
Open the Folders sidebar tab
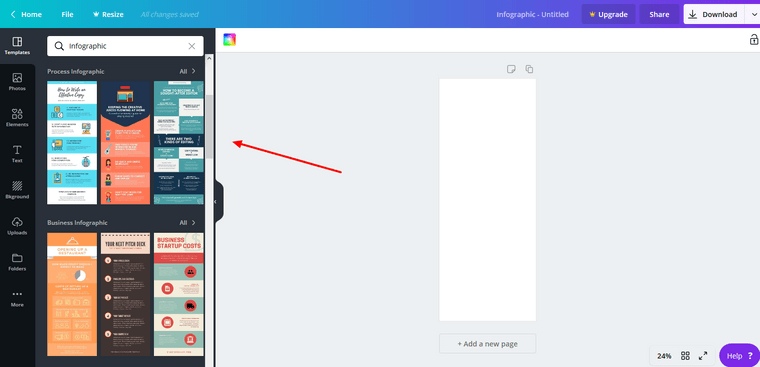coord(17,262)
